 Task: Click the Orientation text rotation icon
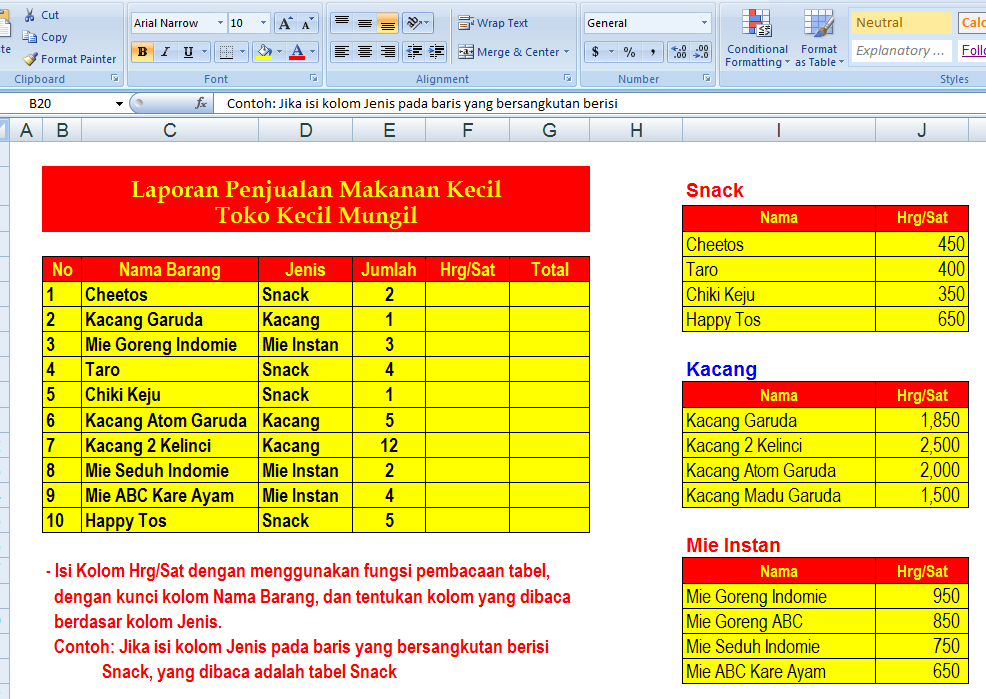(414, 23)
